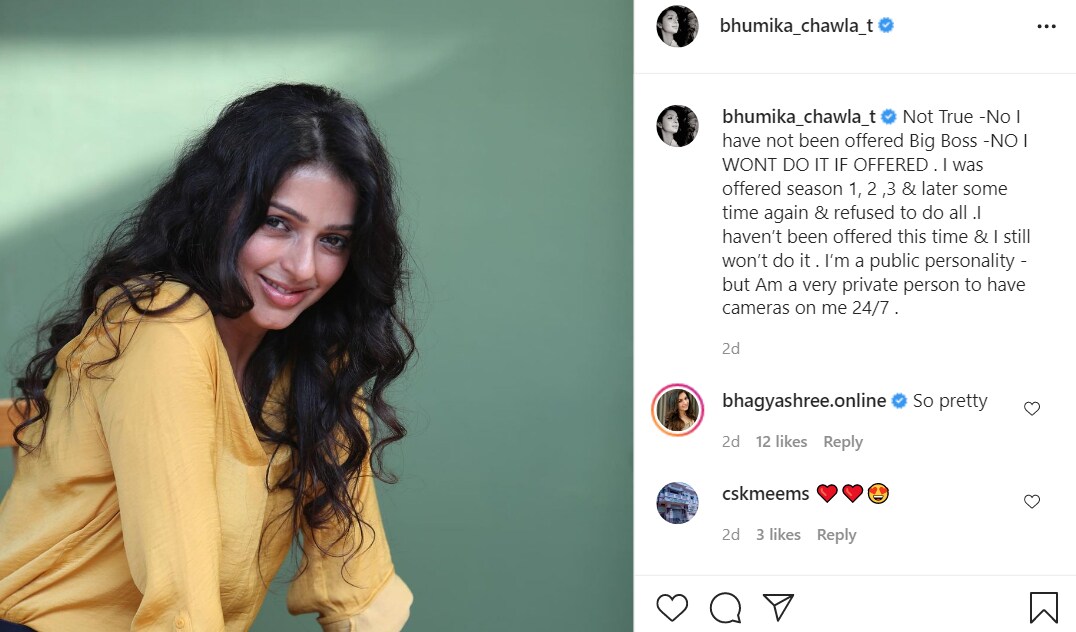Click the verified badge next to the header username
Image resolution: width=1076 pixels, height=632 pixels.
coord(886,25)
